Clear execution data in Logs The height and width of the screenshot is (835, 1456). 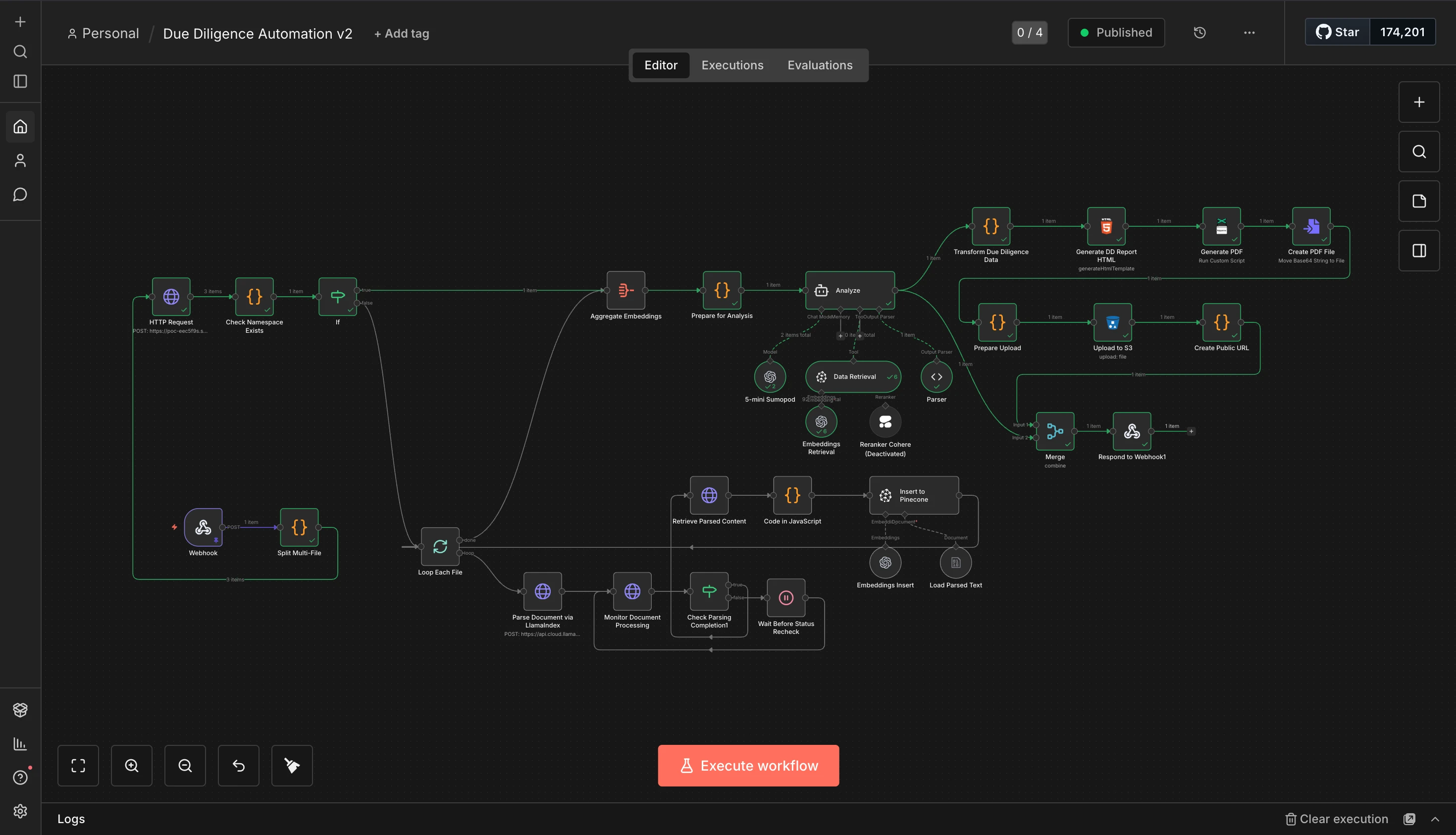click(x=1336, y=818)
